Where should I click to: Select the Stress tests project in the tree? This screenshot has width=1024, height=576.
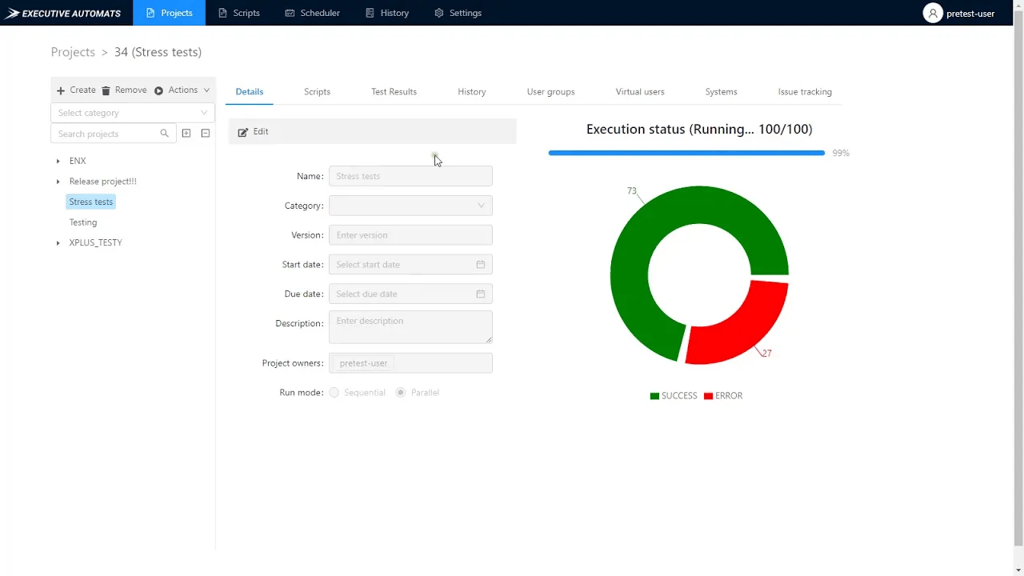click(90, 201)
